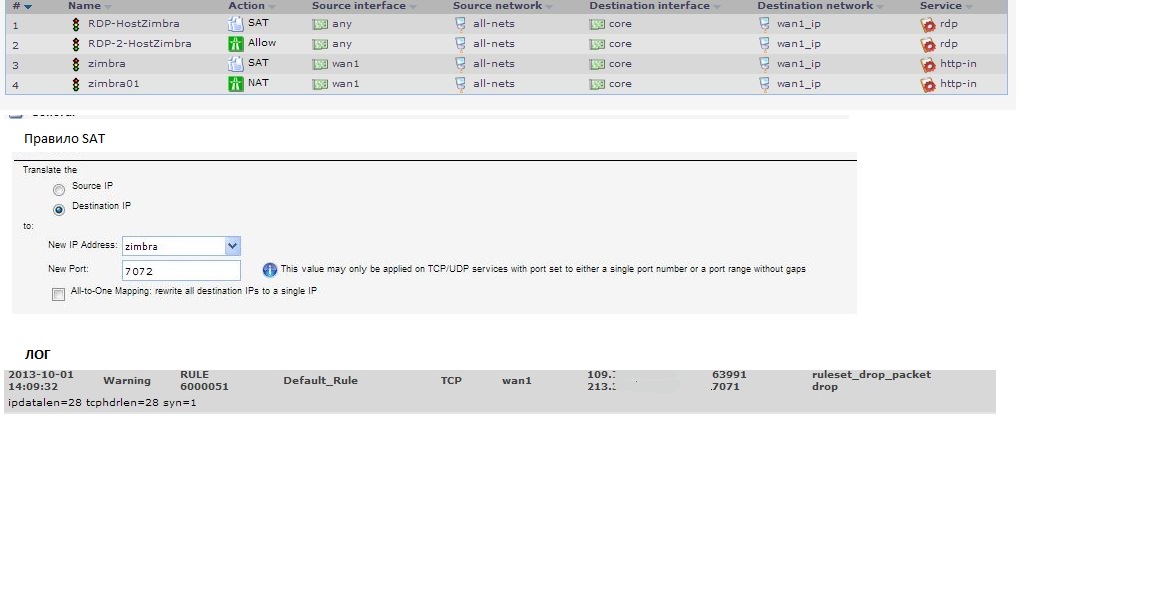This screenshot has height=595, width=1167.
Task: Click wan1 source interface icon in zimbra01 row
Action: click(320, 85)
